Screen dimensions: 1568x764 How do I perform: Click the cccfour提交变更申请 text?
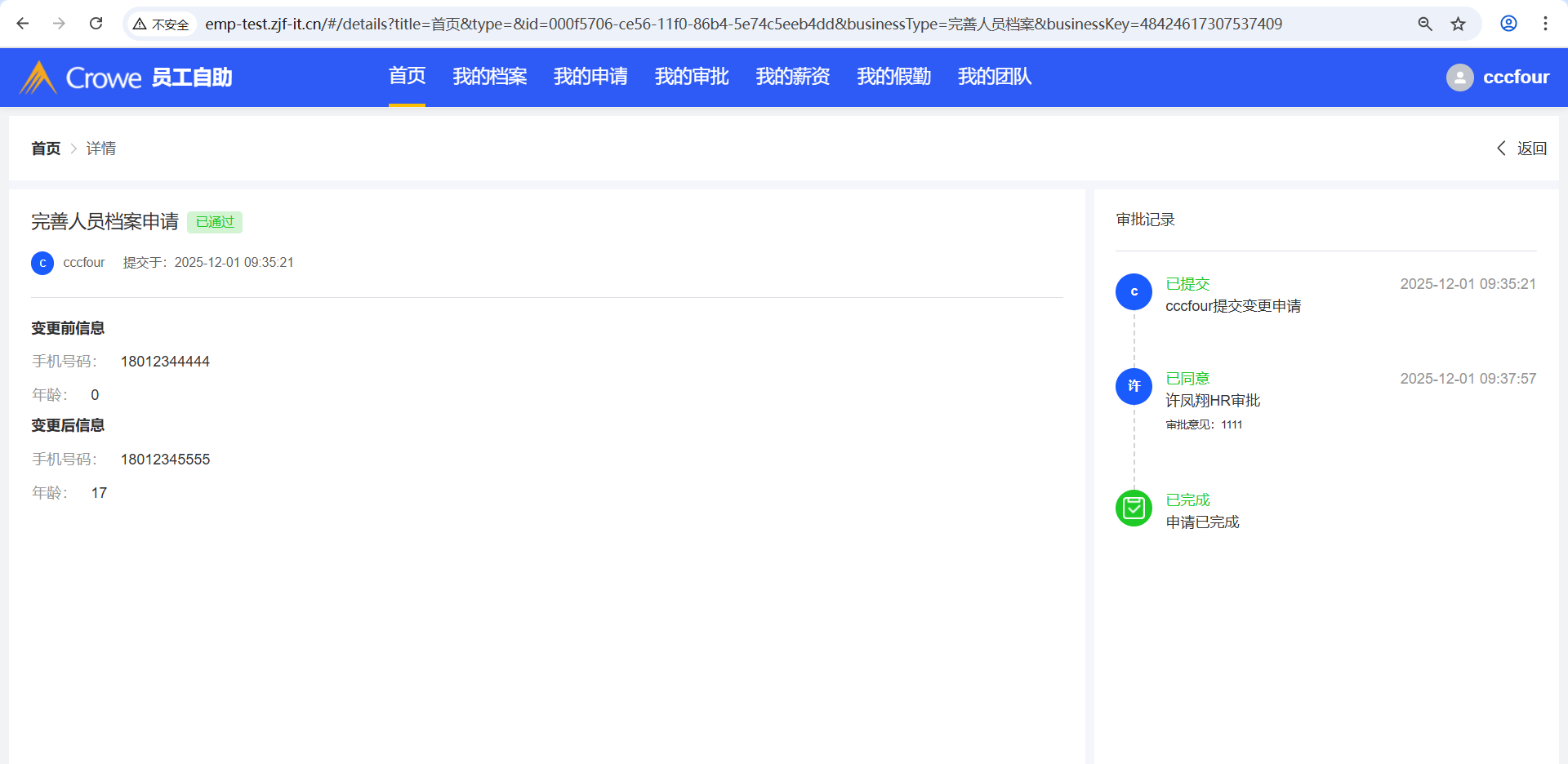(x=1233, y=306)
